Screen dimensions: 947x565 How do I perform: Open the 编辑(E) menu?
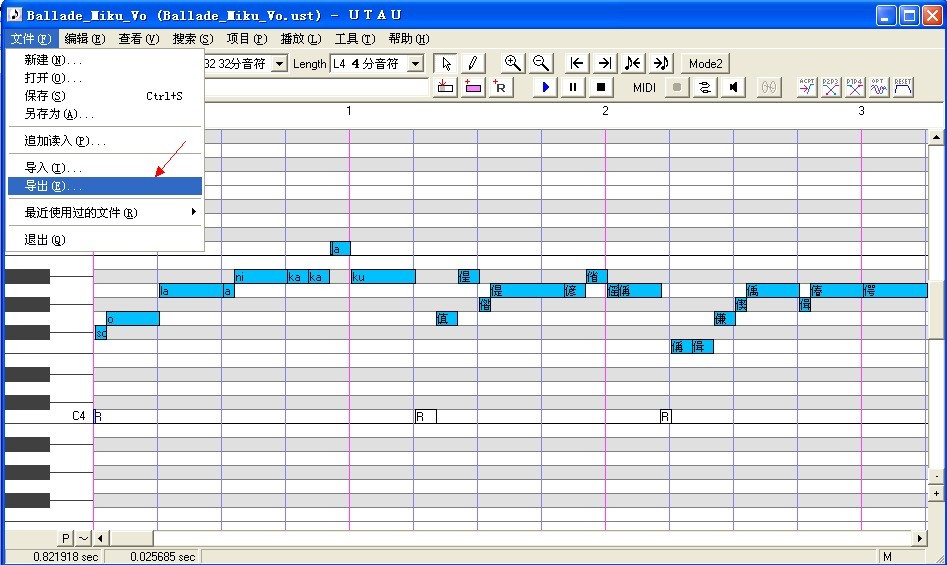point(85,39)
